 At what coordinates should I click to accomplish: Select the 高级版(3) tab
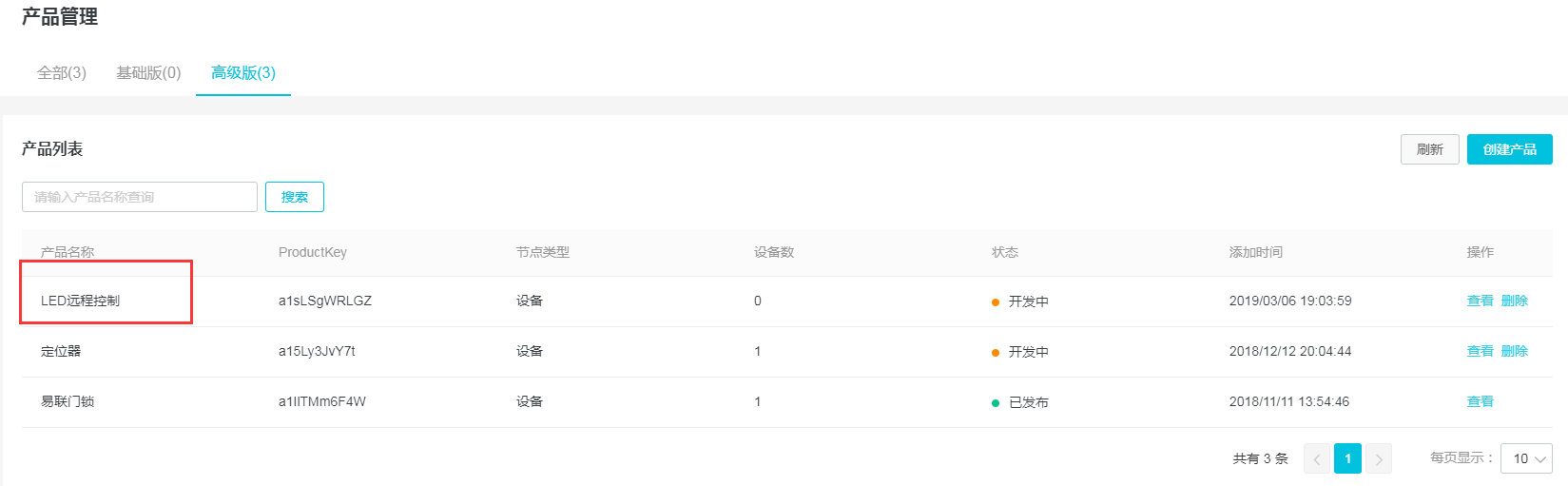click(x=243, y=73)
